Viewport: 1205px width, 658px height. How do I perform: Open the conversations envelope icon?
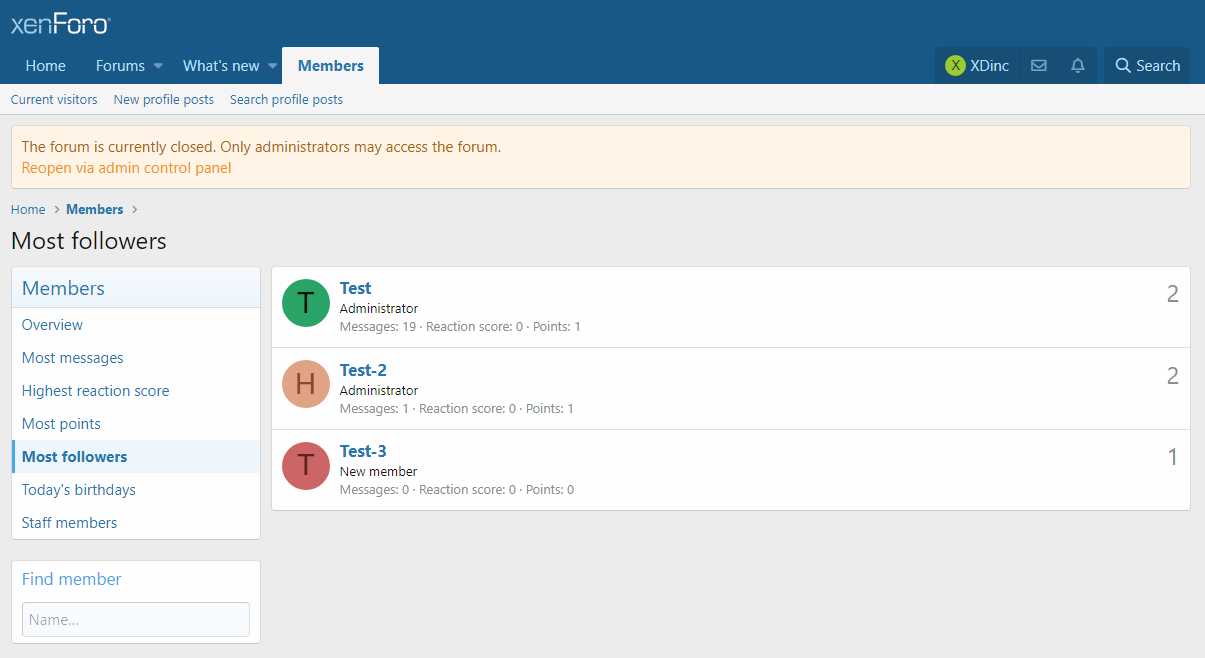(x=1039, y=66)
